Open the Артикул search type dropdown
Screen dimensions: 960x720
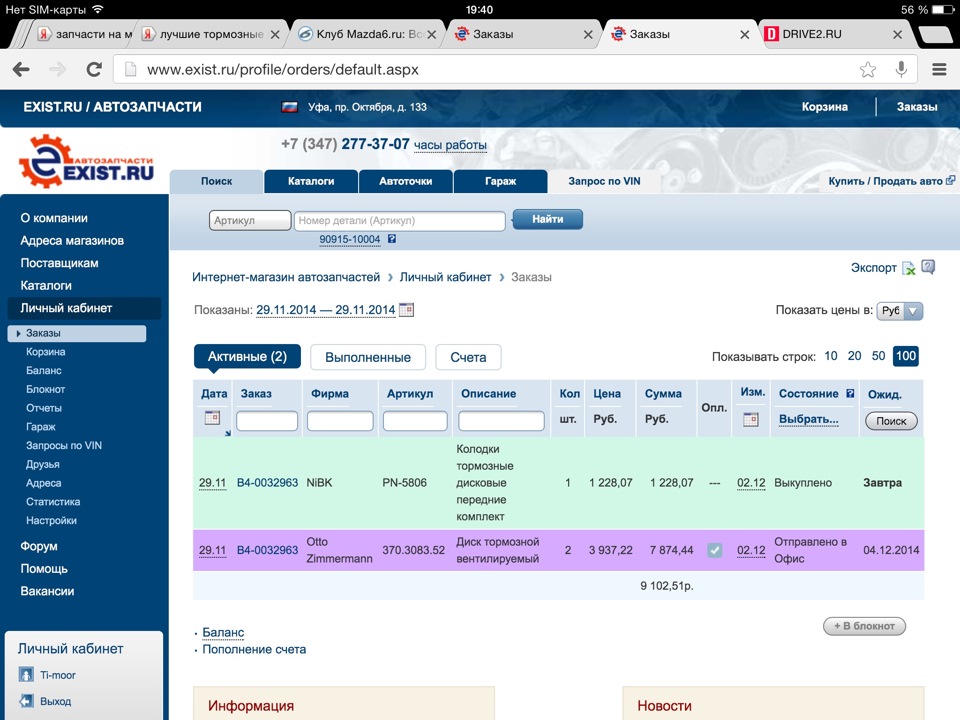[250, 220]
